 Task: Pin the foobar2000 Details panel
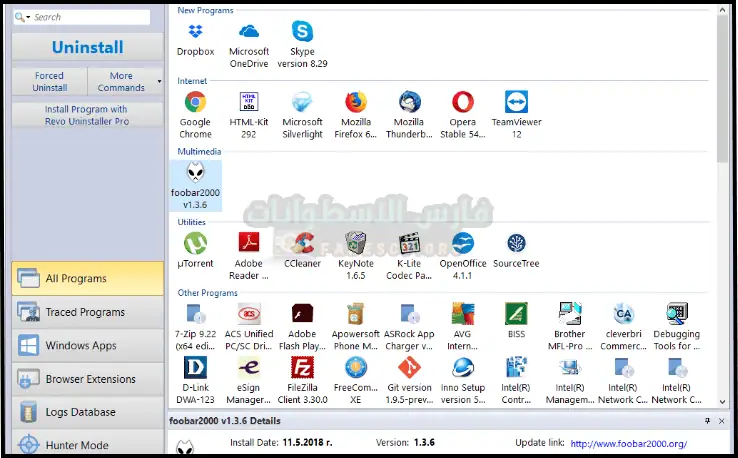(x=708, y=422)
